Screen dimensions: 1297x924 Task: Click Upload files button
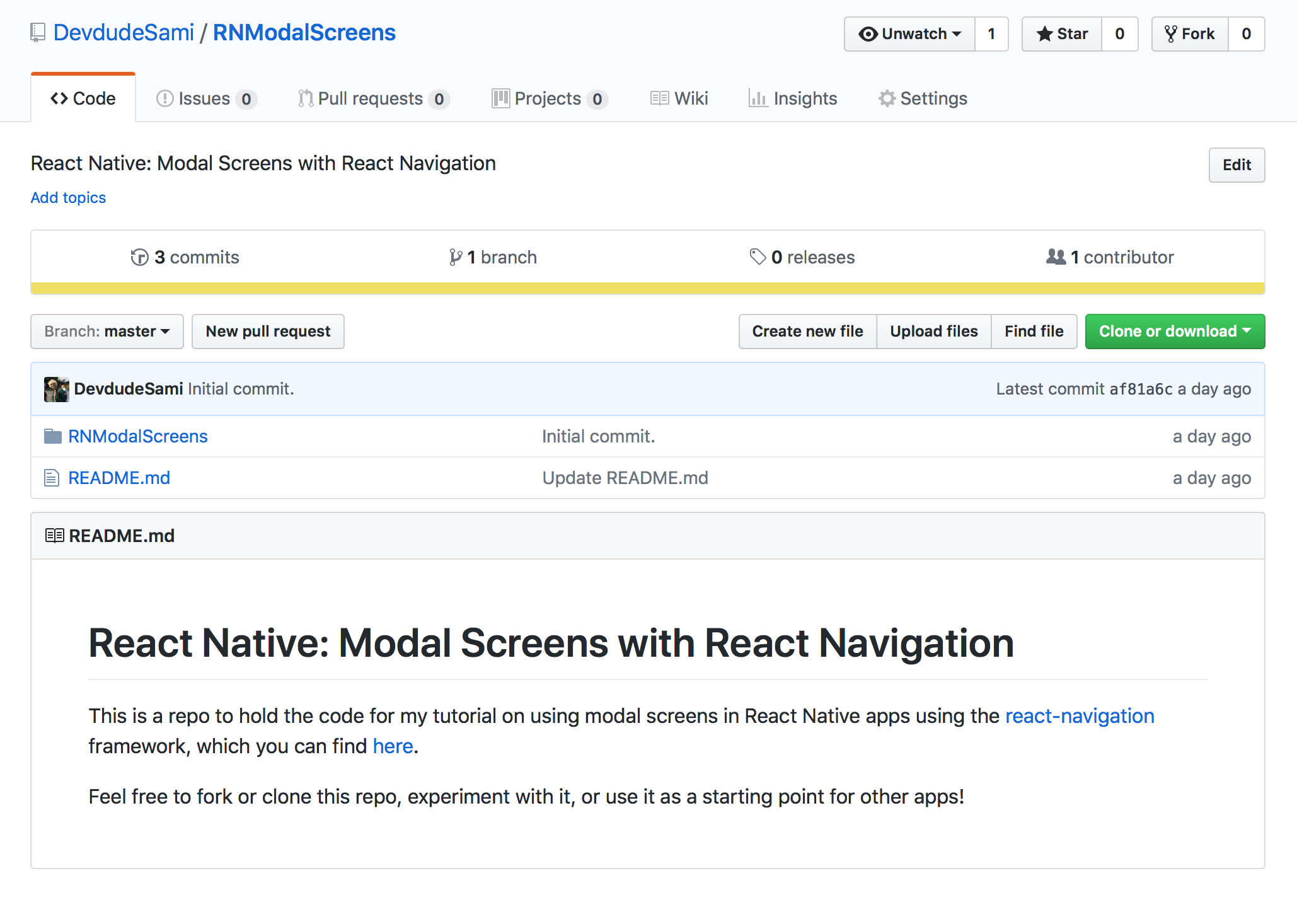(934, 332)
